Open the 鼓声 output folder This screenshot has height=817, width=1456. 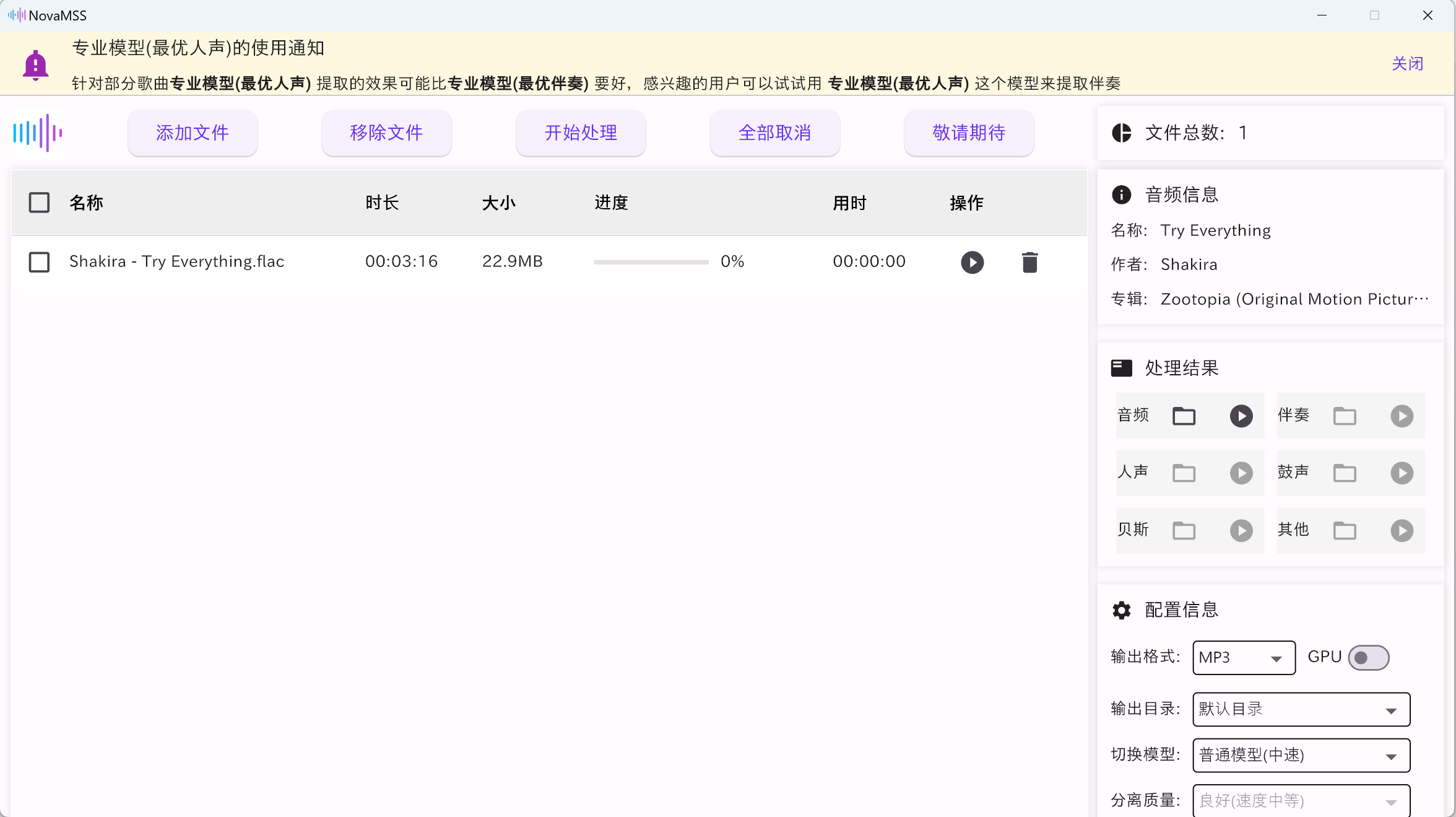pyautogui.click(x=1345, y=473)
